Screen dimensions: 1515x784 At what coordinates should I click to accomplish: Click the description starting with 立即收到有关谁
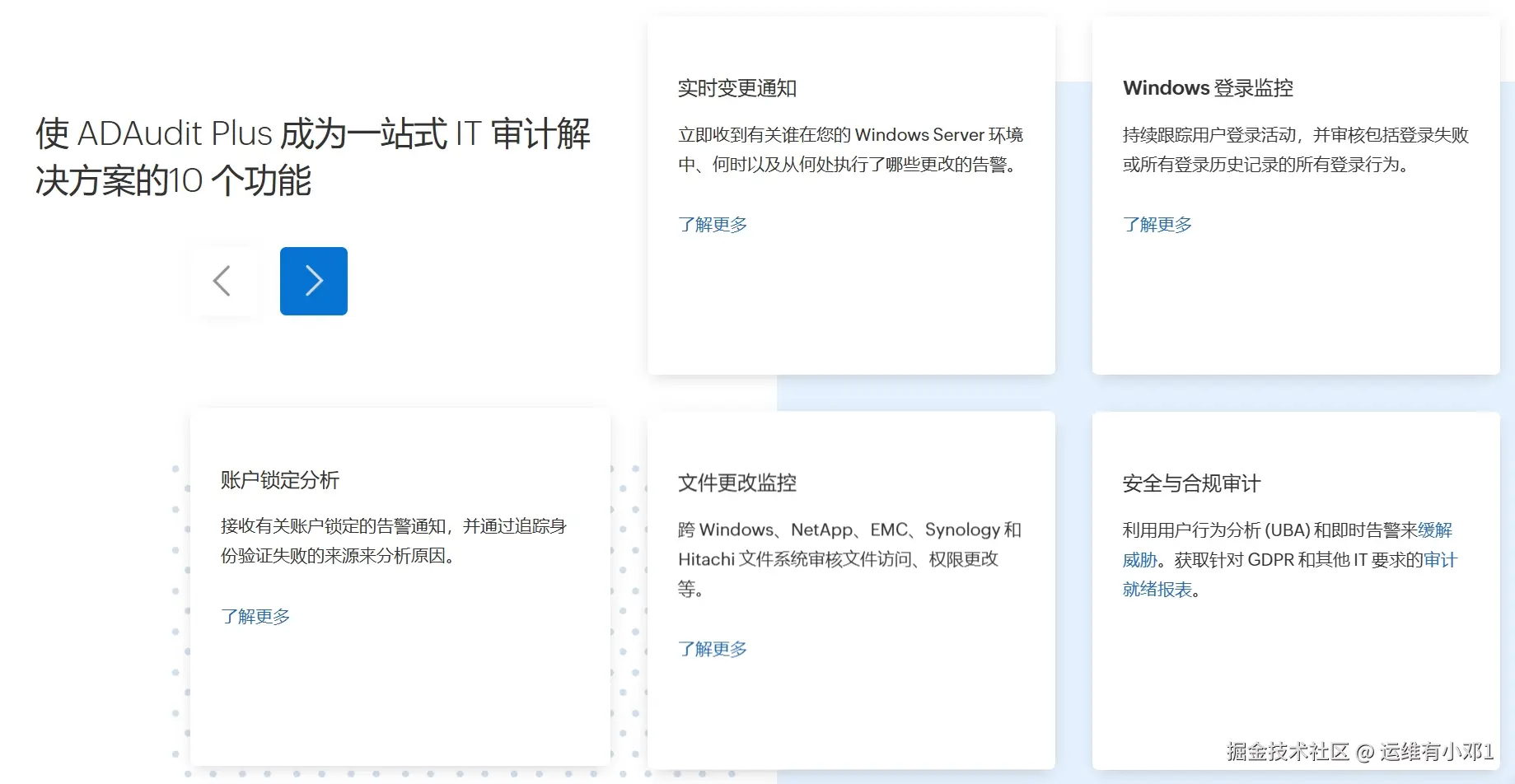[x=850, y=150]
